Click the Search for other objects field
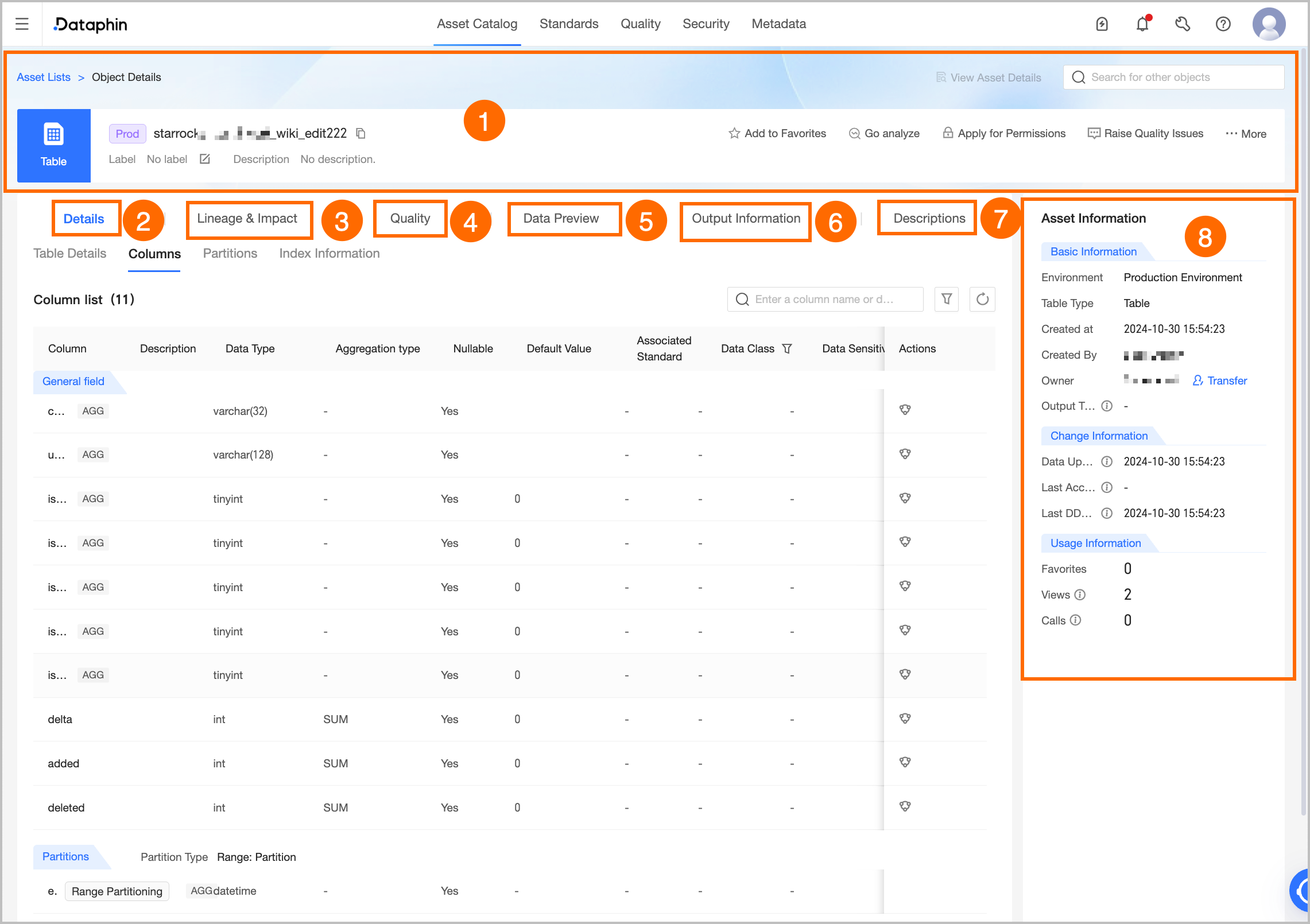Screen dimensions: 1310x924 coord(1173,77)
